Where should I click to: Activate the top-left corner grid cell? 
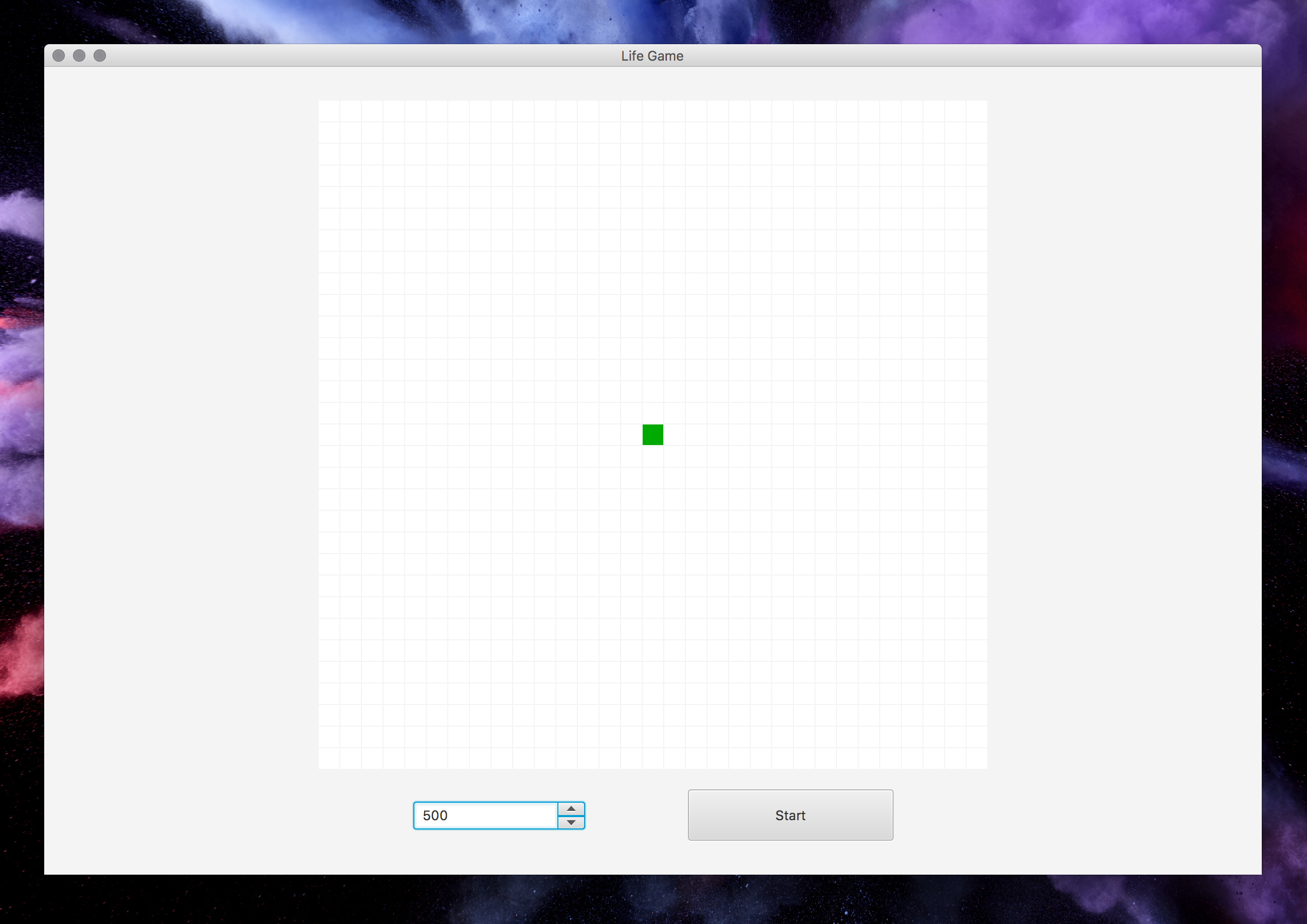[329, 112]
